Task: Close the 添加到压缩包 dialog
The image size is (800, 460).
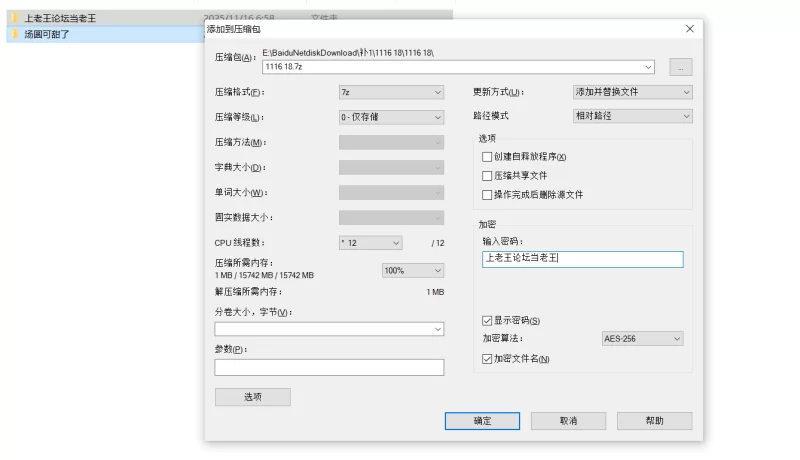Action: tap(690, 29)
